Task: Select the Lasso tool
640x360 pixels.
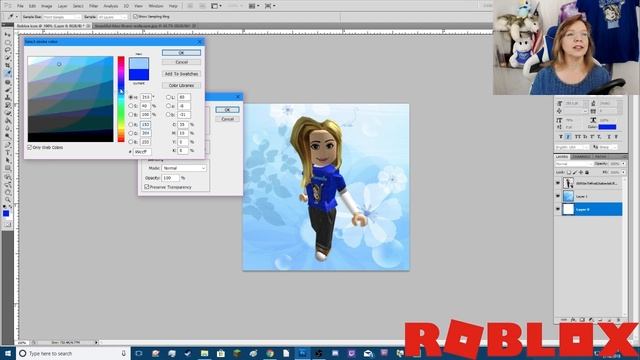Action: pyautogui.click(x=8, y=49)
